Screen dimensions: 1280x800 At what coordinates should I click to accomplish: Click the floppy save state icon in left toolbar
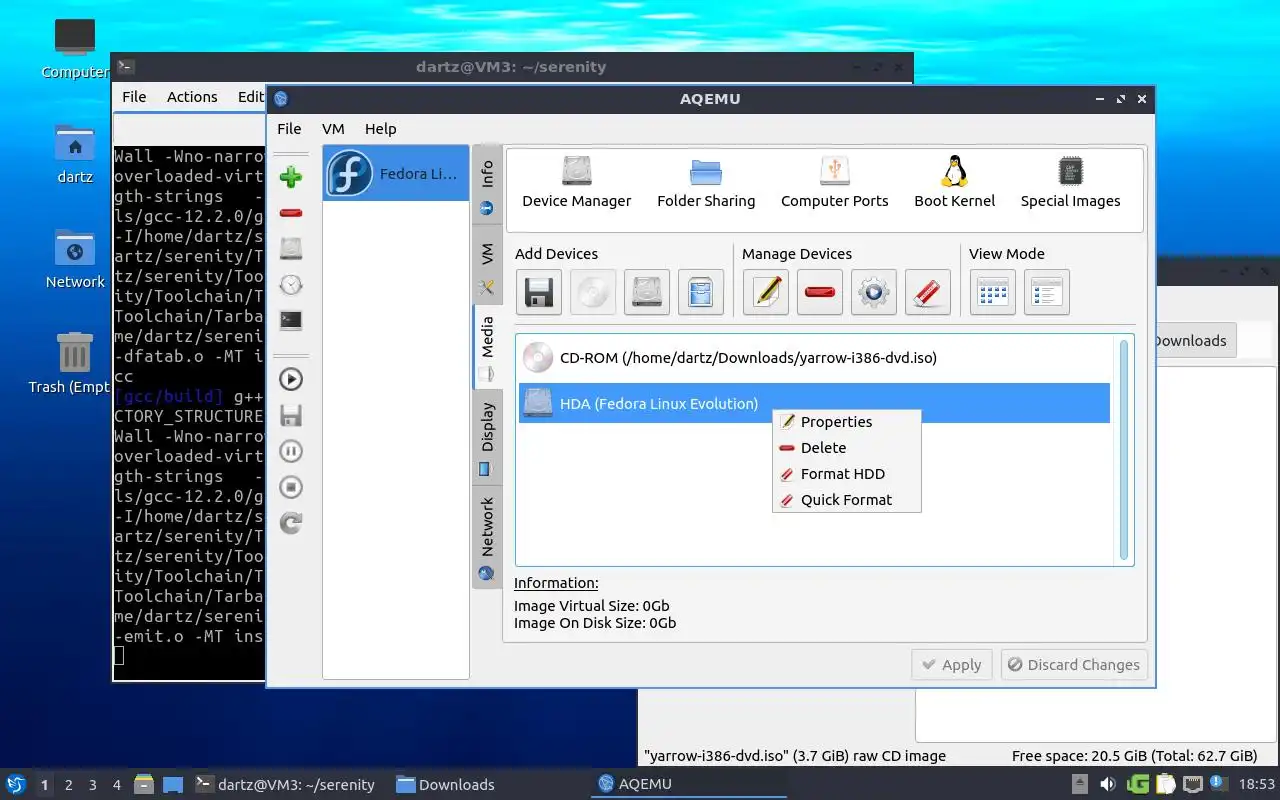click(291, 415)
